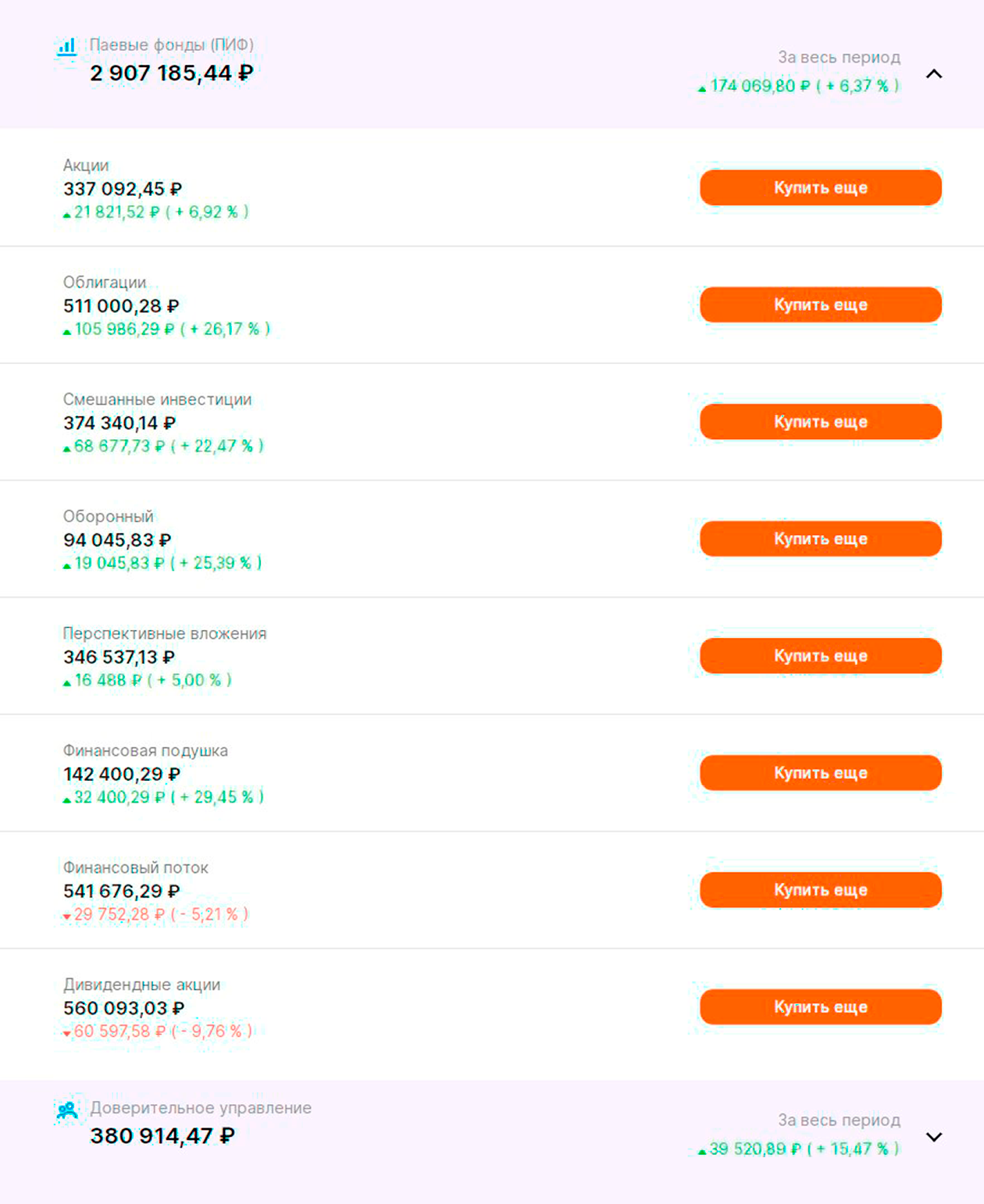Click the red down arrow on Финансовый поток
Image resolution: width=984 pixels, height=1204 pixels.
(67, 917)
